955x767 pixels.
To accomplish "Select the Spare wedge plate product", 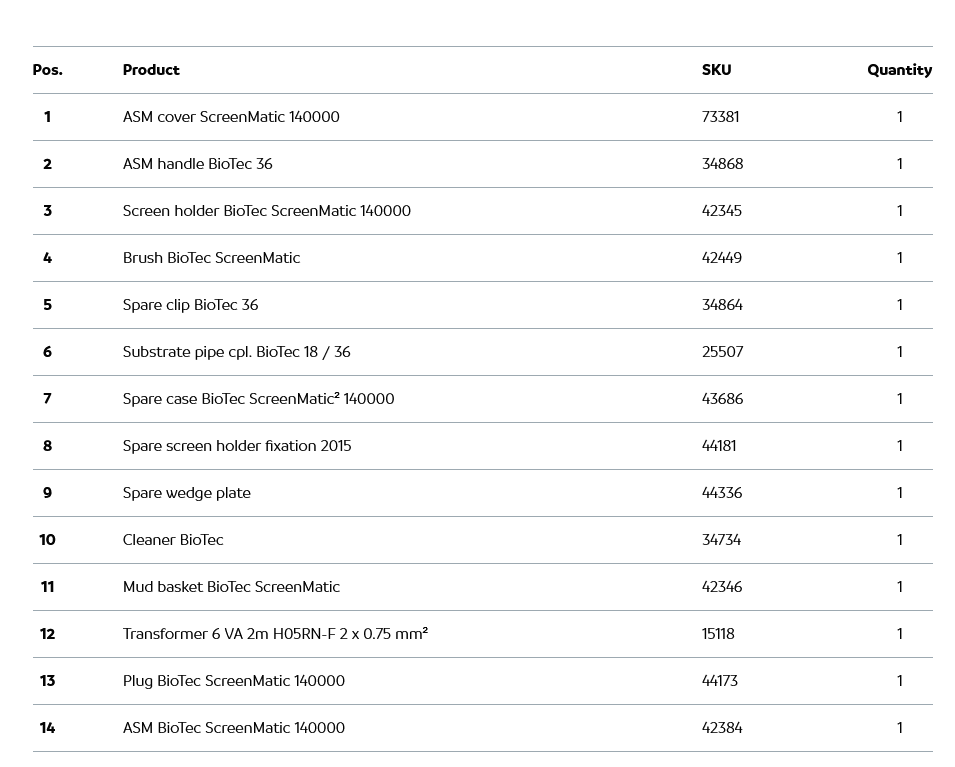I will coord(186,493).
